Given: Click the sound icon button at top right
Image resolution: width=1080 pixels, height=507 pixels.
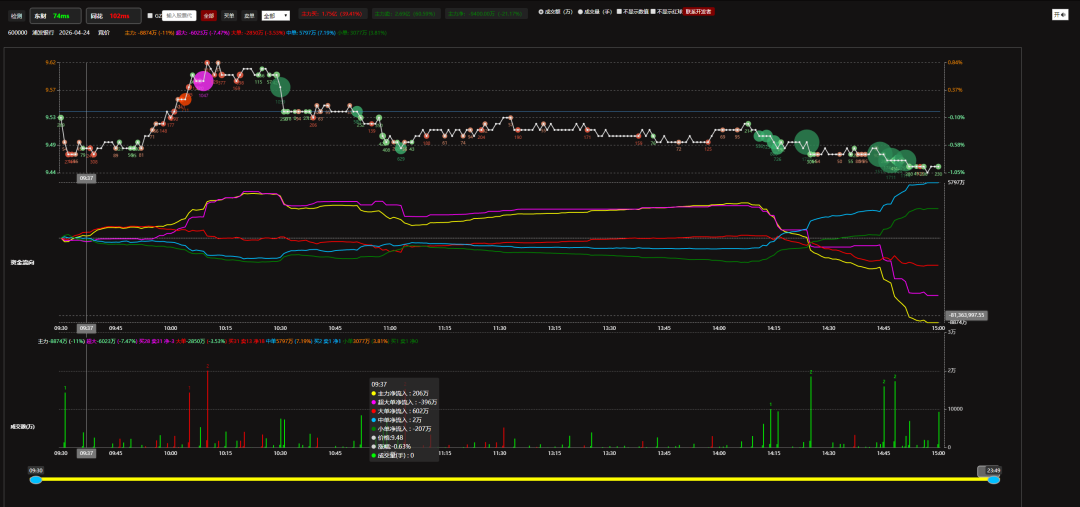Looking at the screenshot, I should coord(1060,15).
